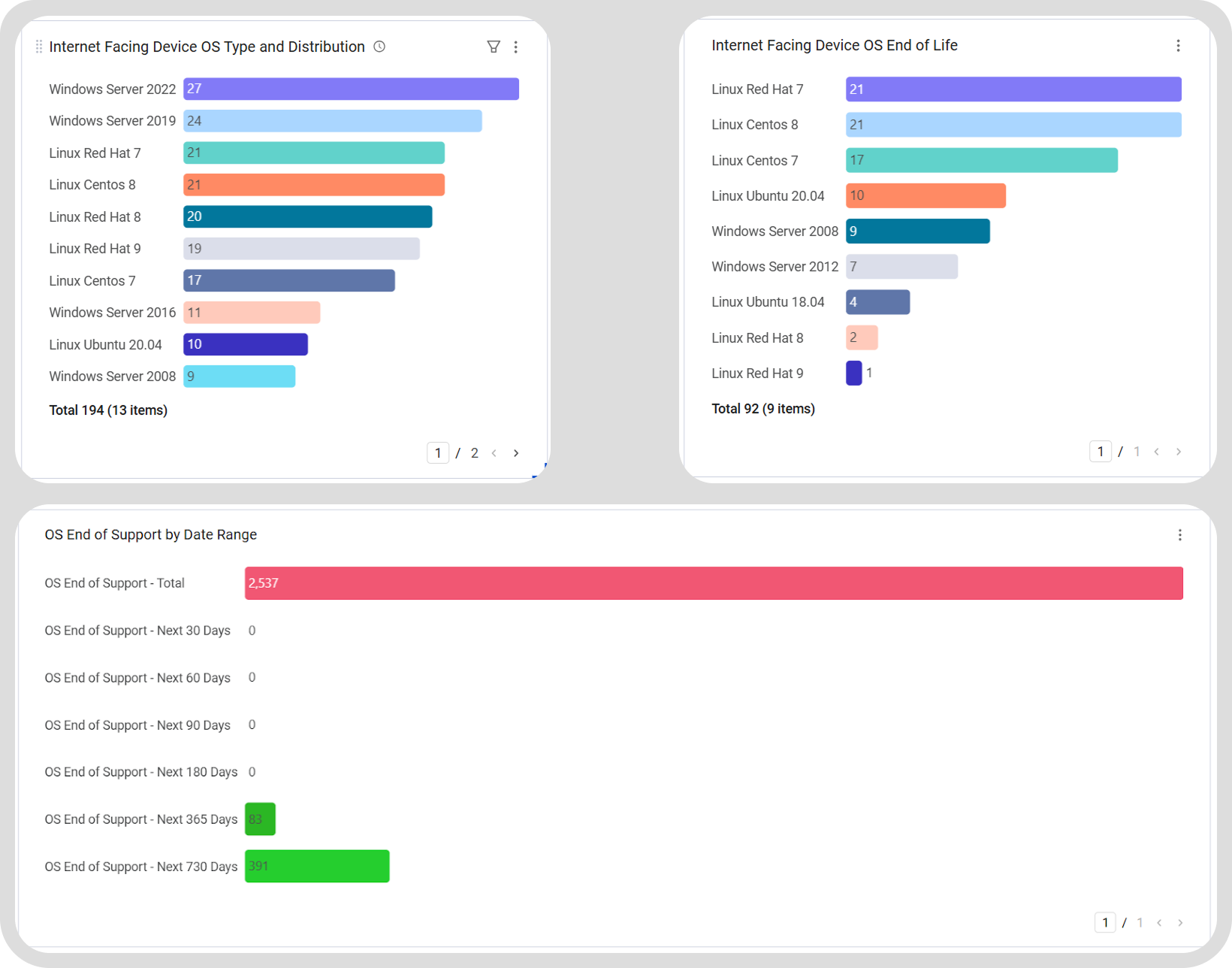Open options menu for OS End of Life widget
The height and width of the screenshot is (968, 1232).
tap(1178, 45)
